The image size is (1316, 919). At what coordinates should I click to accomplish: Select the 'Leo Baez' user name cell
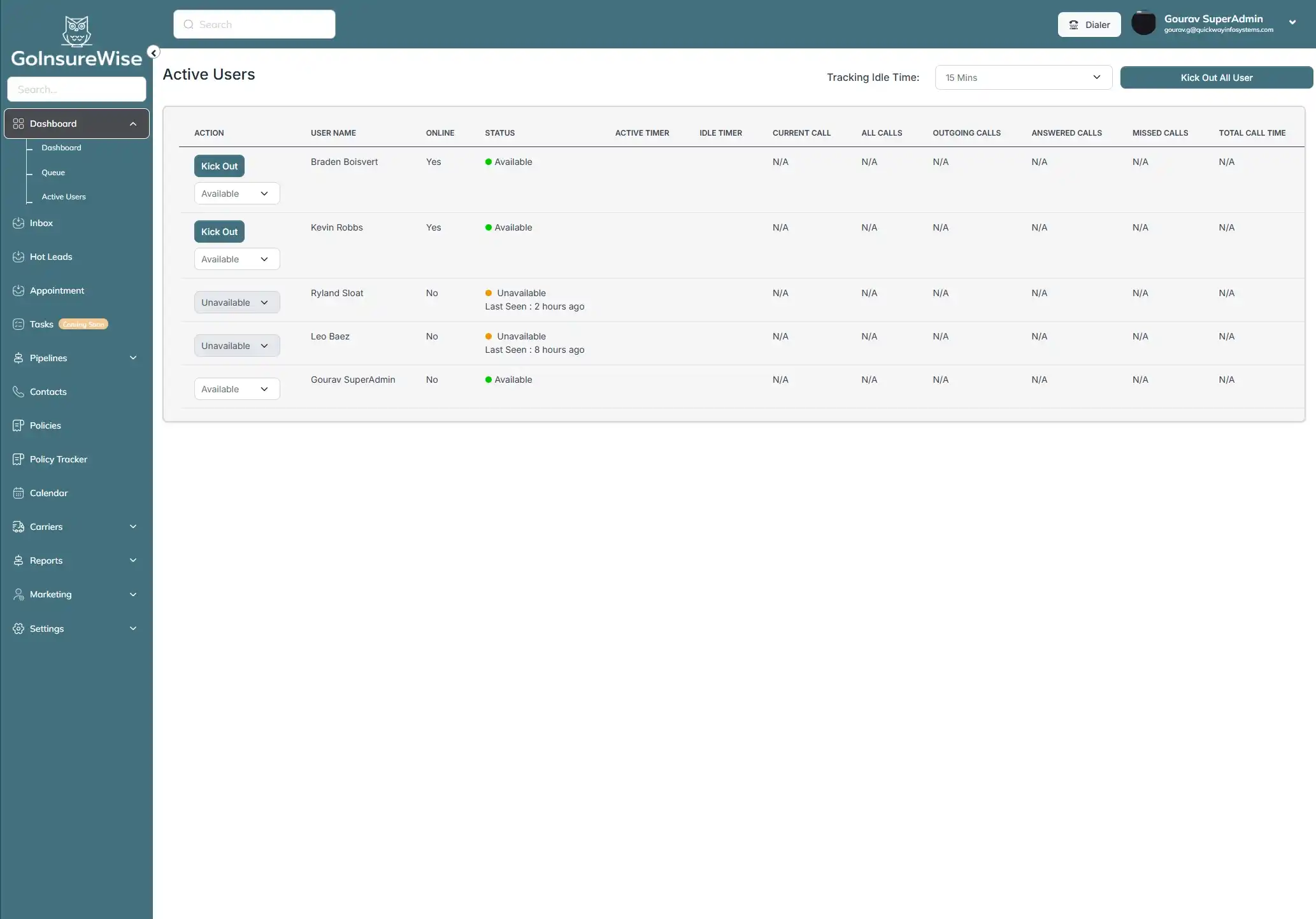tap(330, 336)
